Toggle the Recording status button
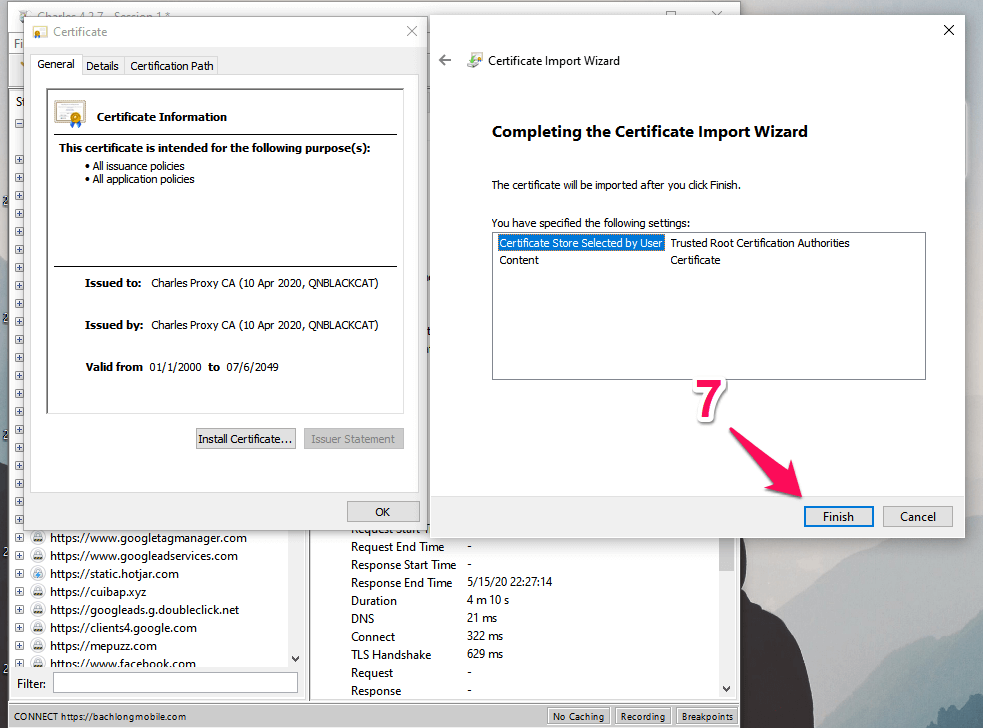Image resolution: width=983 pixels, height=728 pixels. coord(642,716)
